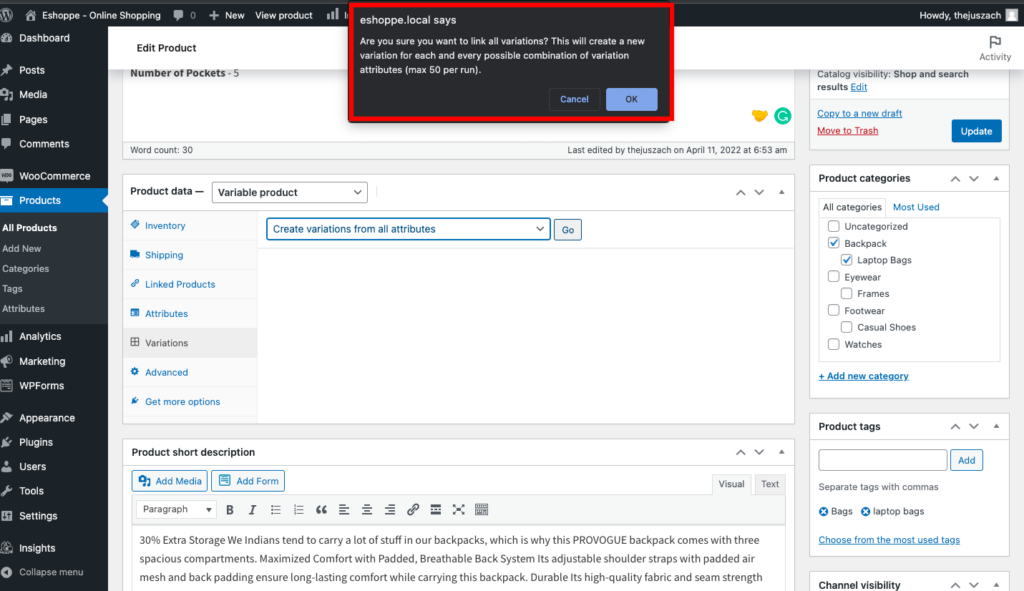Insert Read More tag icon
The height and width of the screenshot is (591, 1024).
[436, 509]
